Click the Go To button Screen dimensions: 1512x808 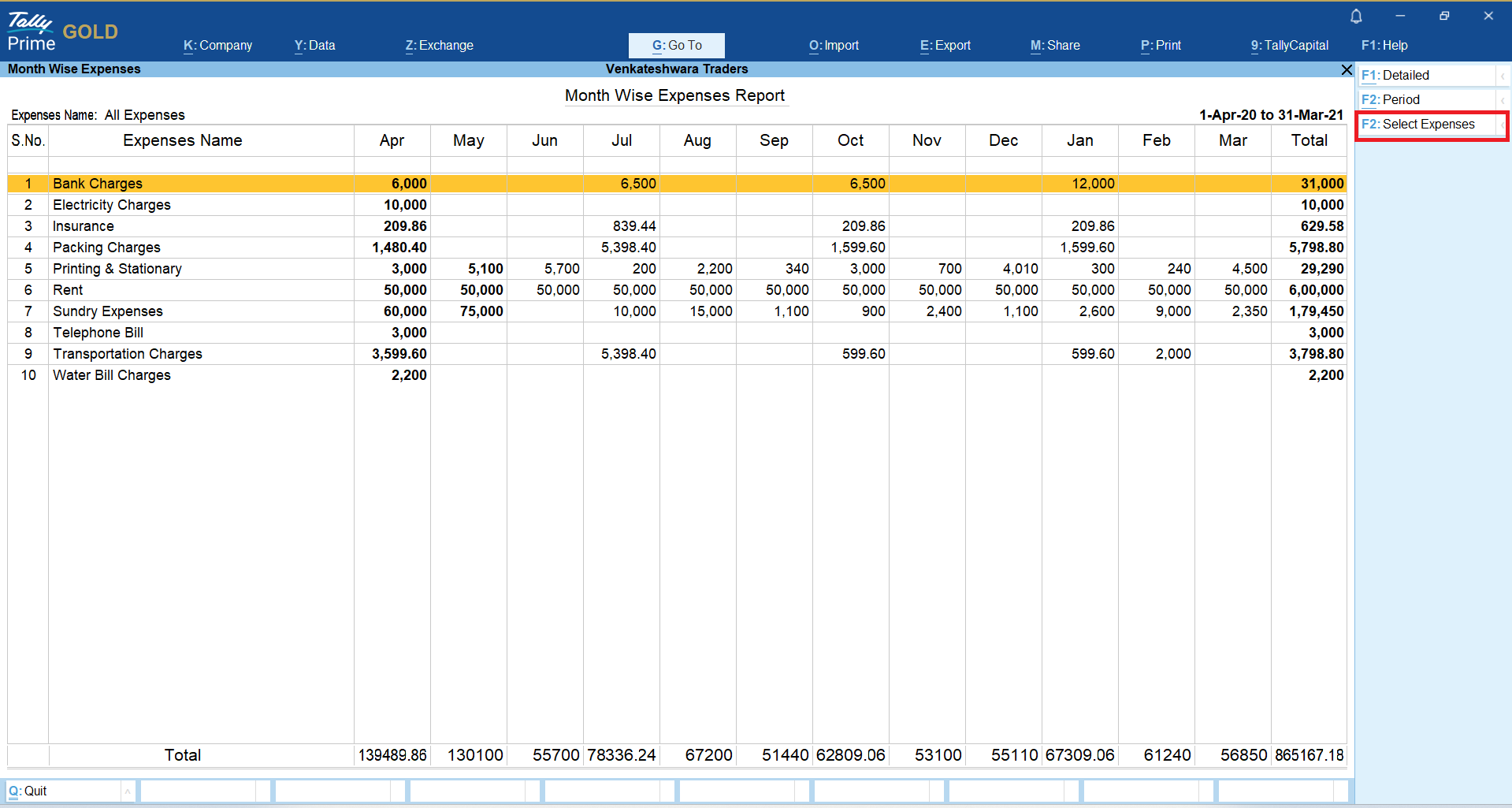pos(676,46)
